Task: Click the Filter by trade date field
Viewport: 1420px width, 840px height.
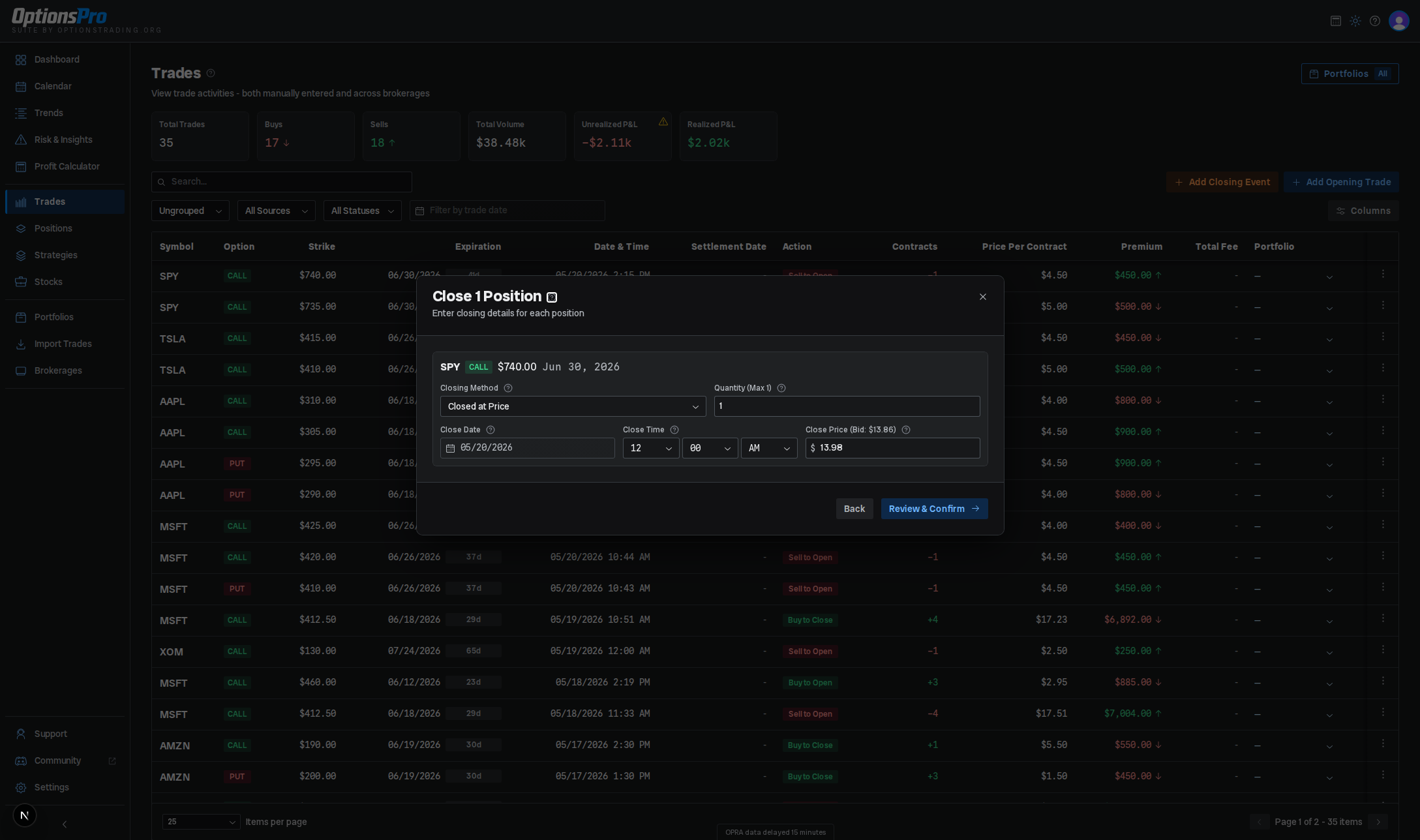Action: (507, 211)
